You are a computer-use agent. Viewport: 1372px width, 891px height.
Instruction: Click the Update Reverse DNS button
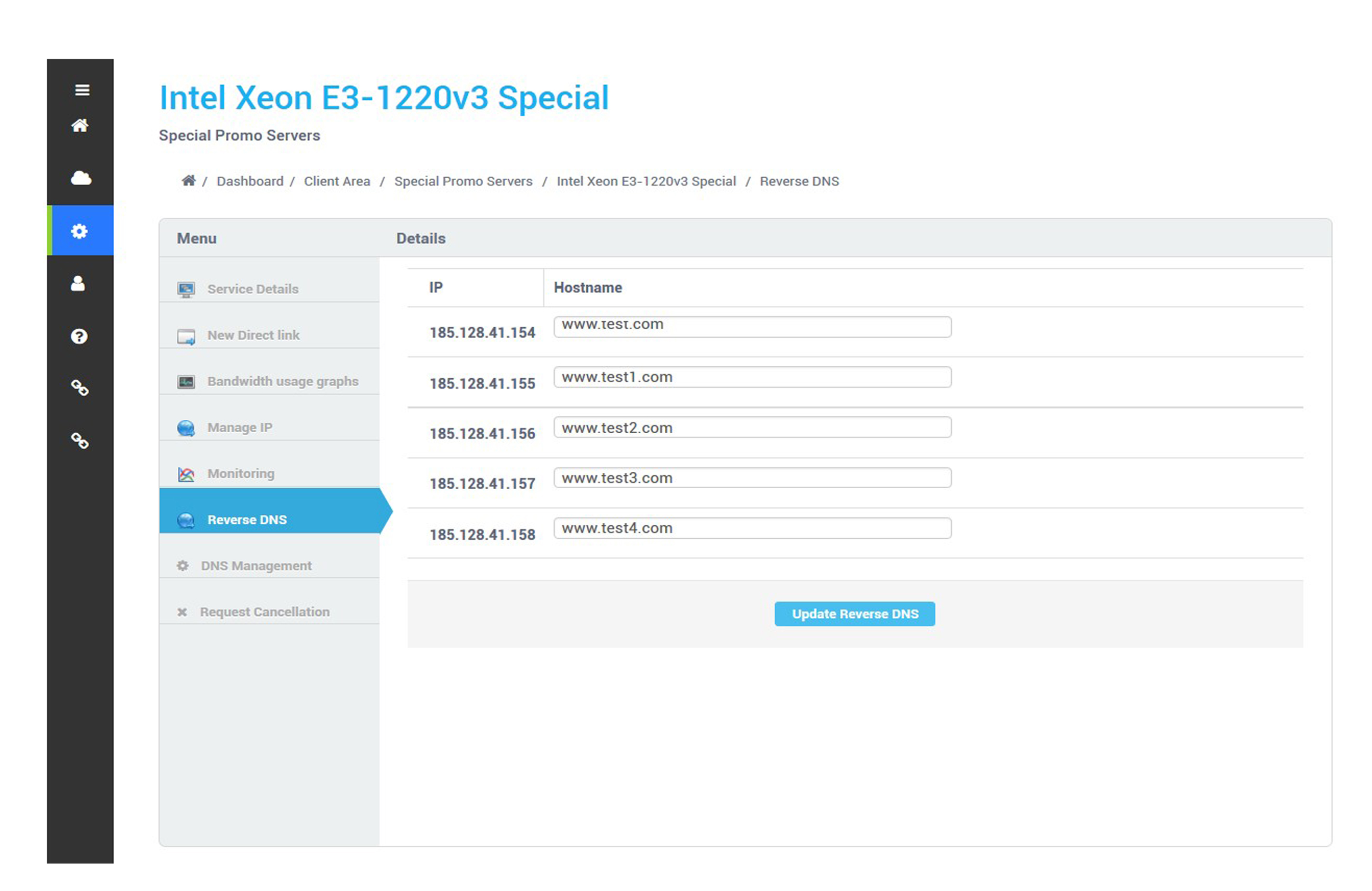(855, 613)
